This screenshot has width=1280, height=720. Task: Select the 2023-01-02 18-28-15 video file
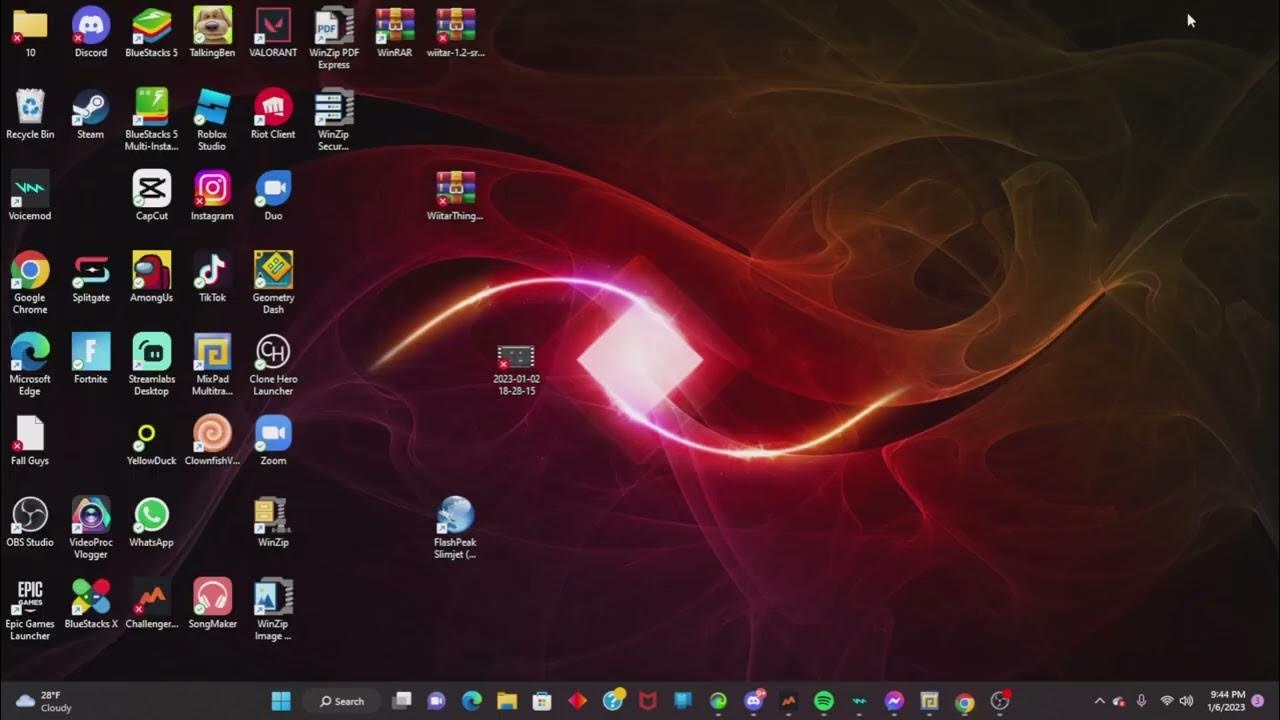pyautogui.click(x=516, y=370)
